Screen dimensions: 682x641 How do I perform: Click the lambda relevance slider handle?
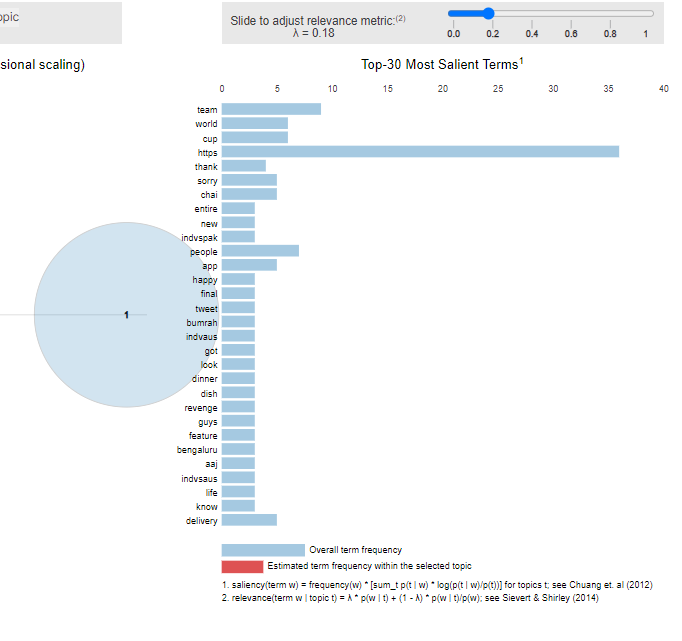[x=487, y=13]
